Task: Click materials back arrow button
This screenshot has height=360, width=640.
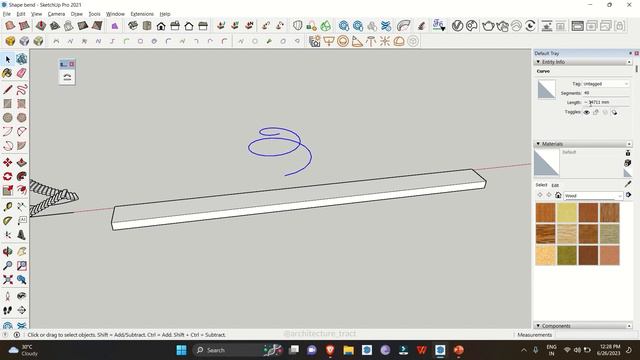Action: 540,195
